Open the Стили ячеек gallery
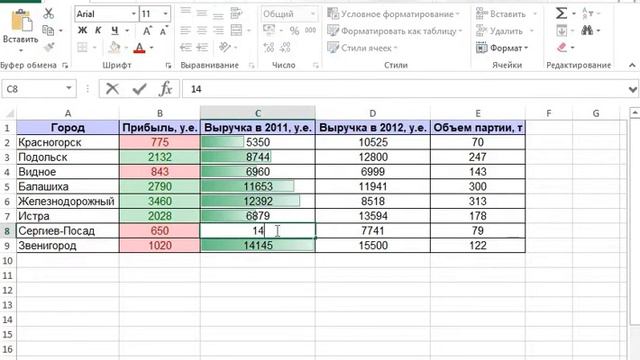This screenshot has height=360, width=640. [362, 48]
